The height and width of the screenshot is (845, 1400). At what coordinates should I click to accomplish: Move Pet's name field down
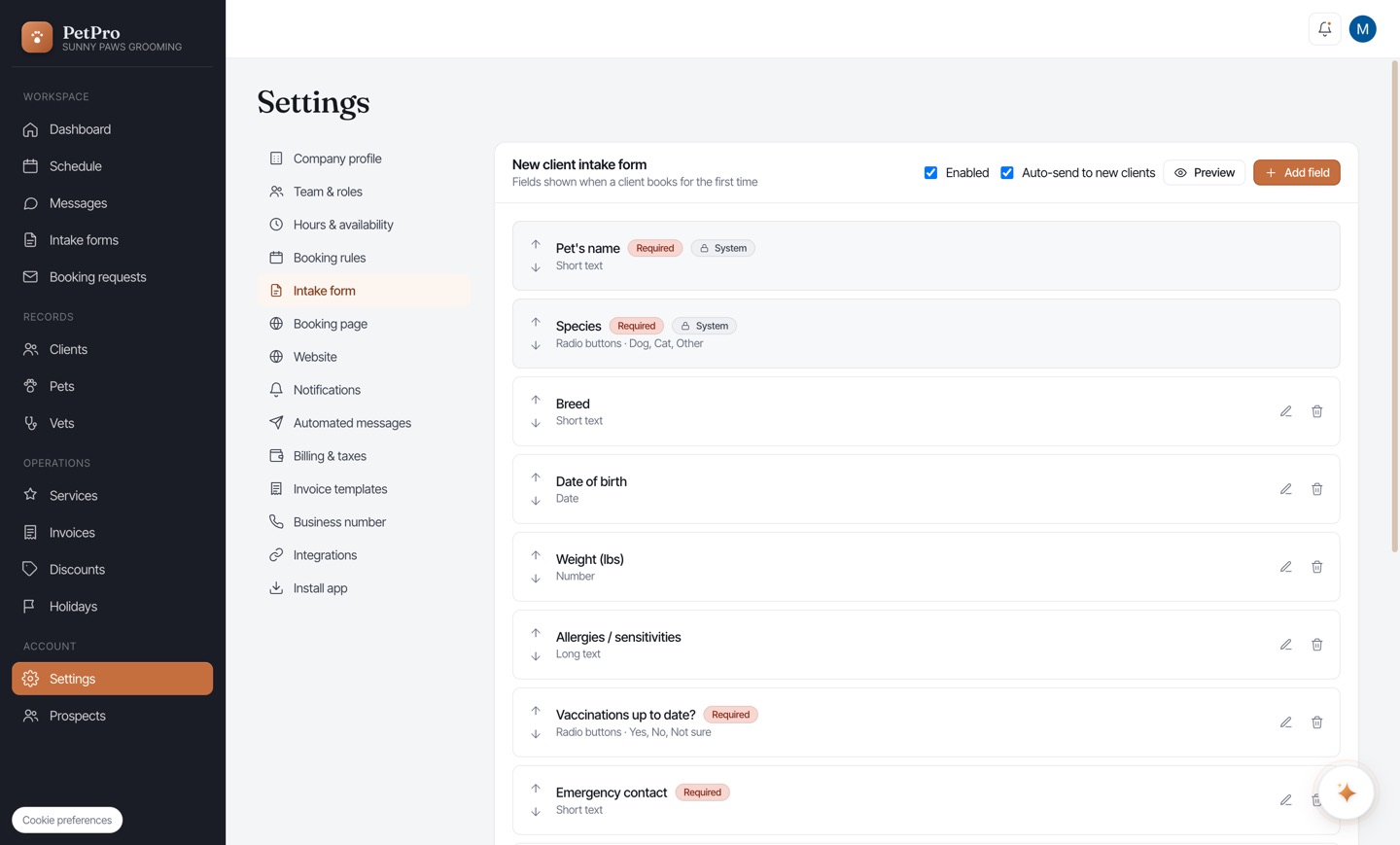[x=536, y=267]
